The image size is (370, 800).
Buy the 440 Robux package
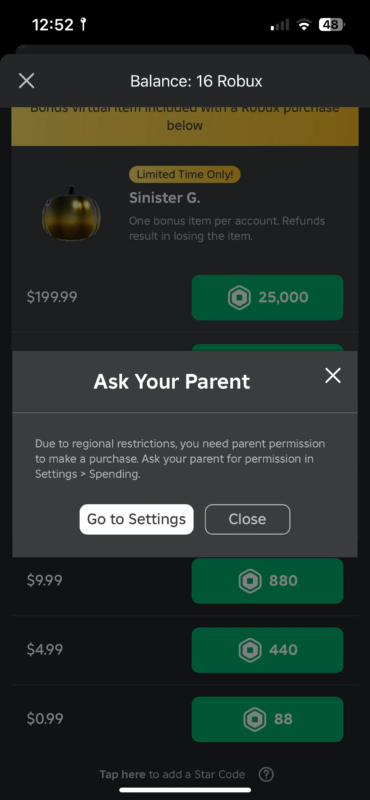coord(267,650)
